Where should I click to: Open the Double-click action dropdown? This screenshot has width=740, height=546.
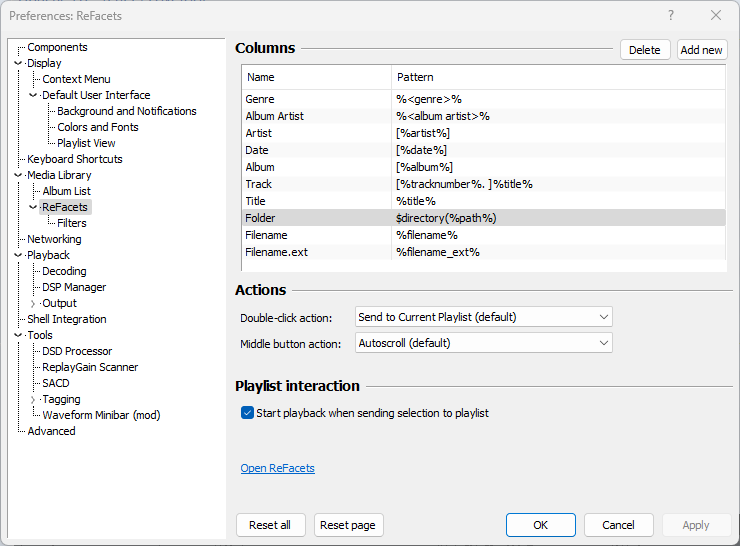point(483,317)
